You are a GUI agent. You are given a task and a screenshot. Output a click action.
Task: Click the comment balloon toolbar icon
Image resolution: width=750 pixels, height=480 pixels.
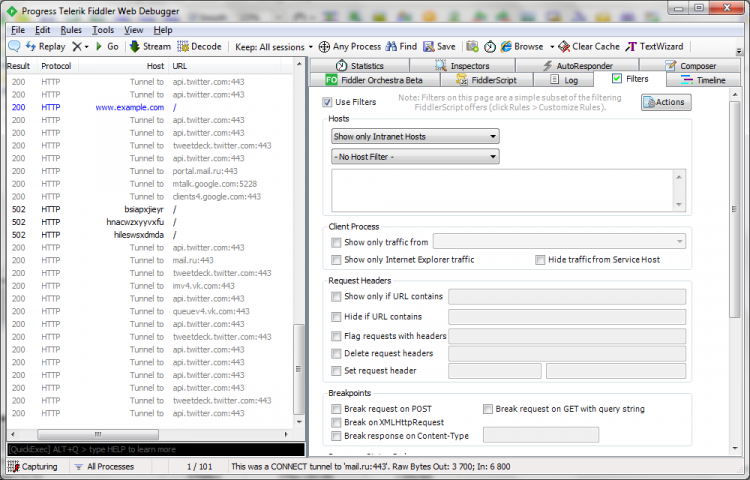coord(14,46)
